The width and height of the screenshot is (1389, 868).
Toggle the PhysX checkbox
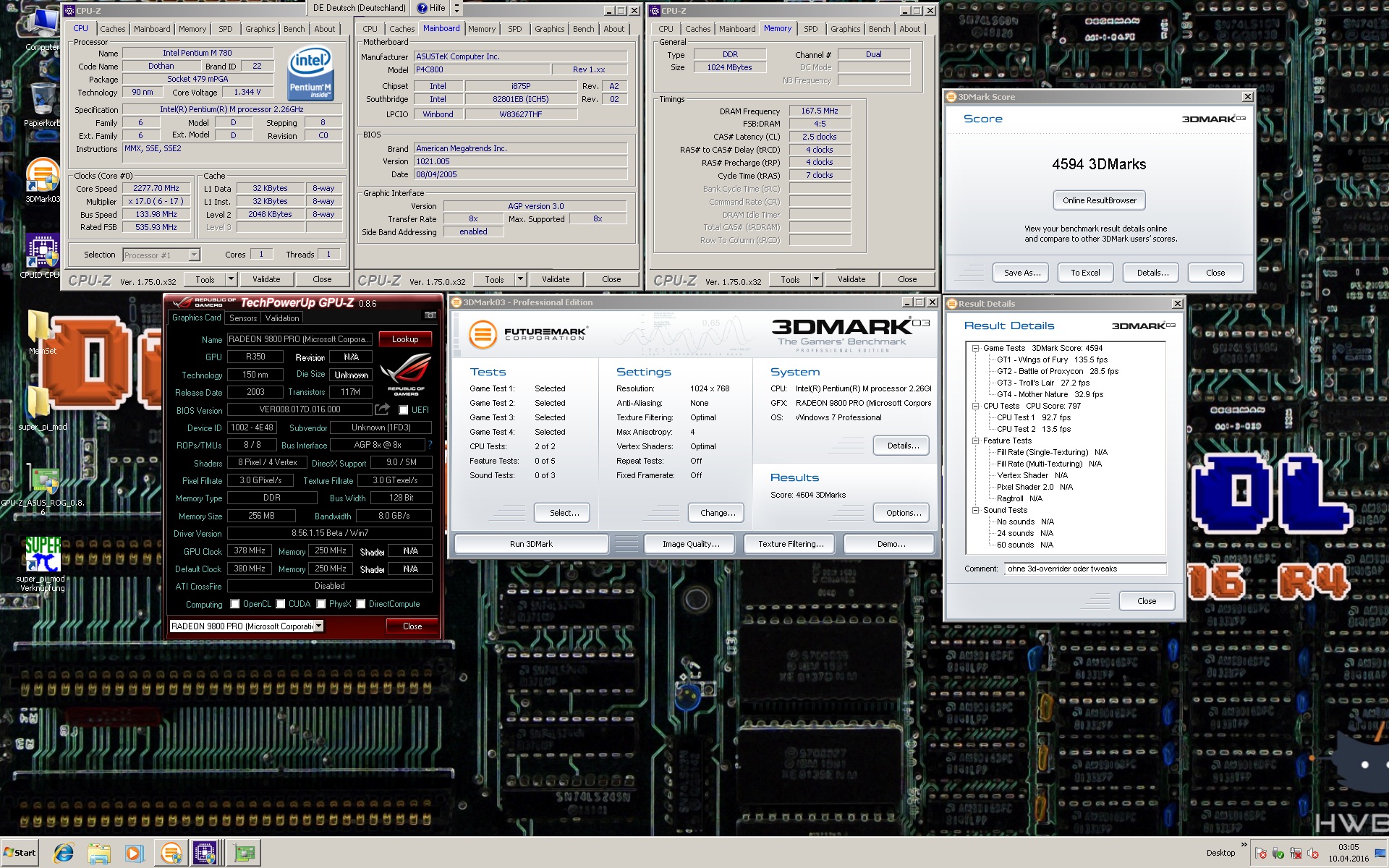point(320,604)
